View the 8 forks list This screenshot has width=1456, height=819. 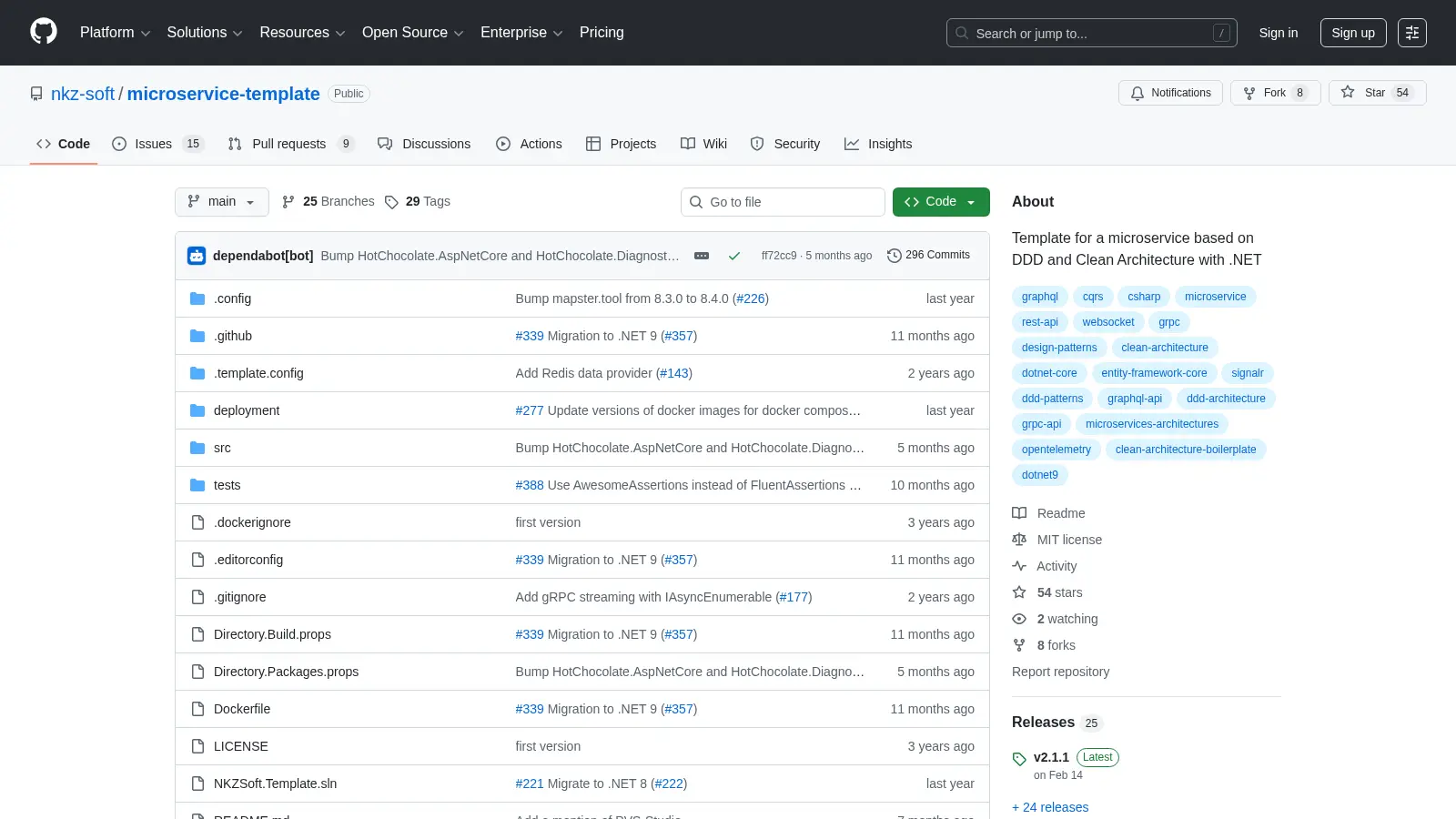pos(1044,645)
